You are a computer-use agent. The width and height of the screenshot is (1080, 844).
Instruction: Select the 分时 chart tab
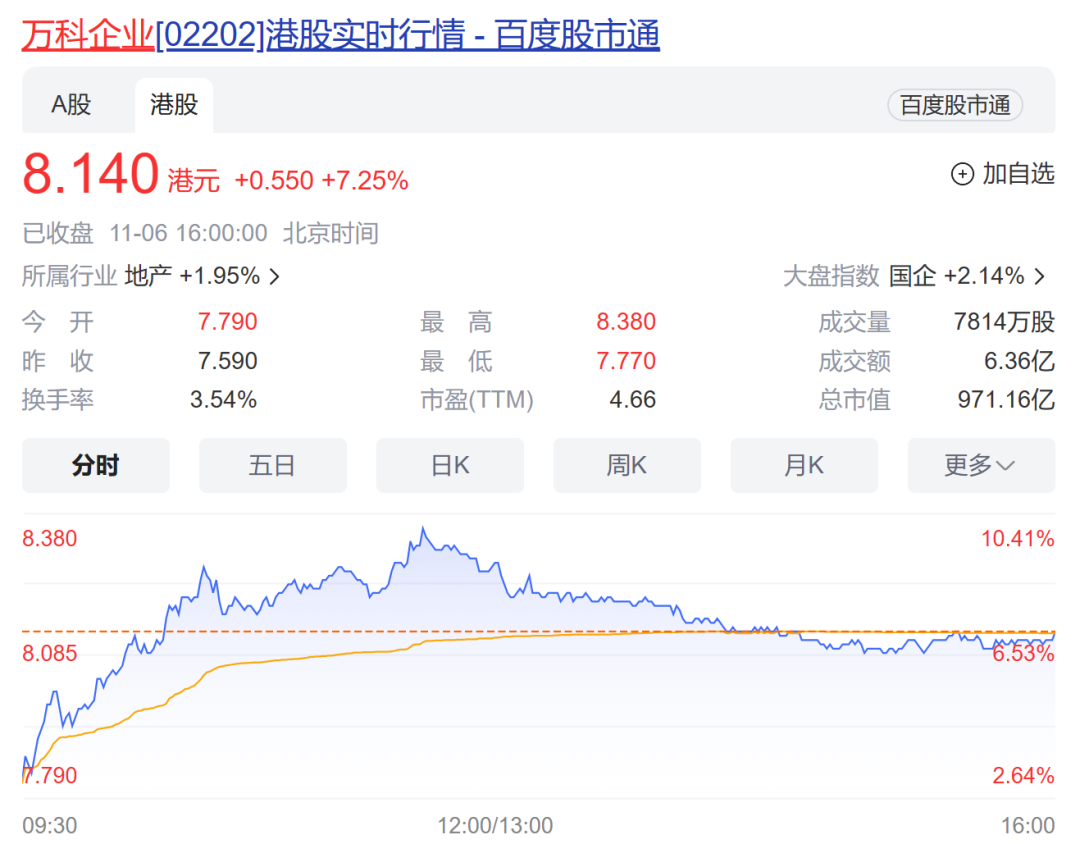pos(96,466)
